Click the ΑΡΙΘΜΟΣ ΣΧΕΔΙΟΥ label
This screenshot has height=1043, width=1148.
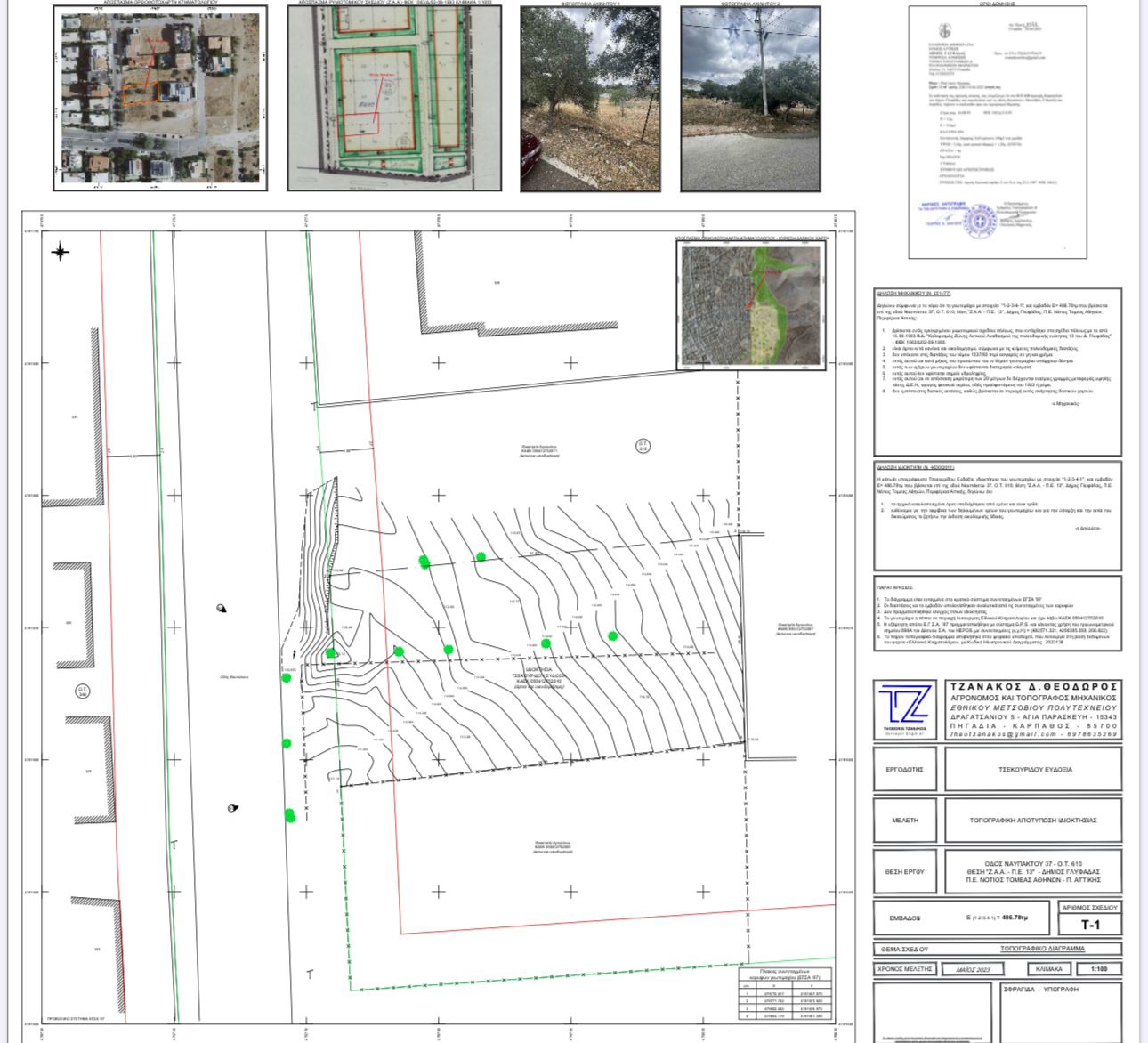tap(1090, 907)
